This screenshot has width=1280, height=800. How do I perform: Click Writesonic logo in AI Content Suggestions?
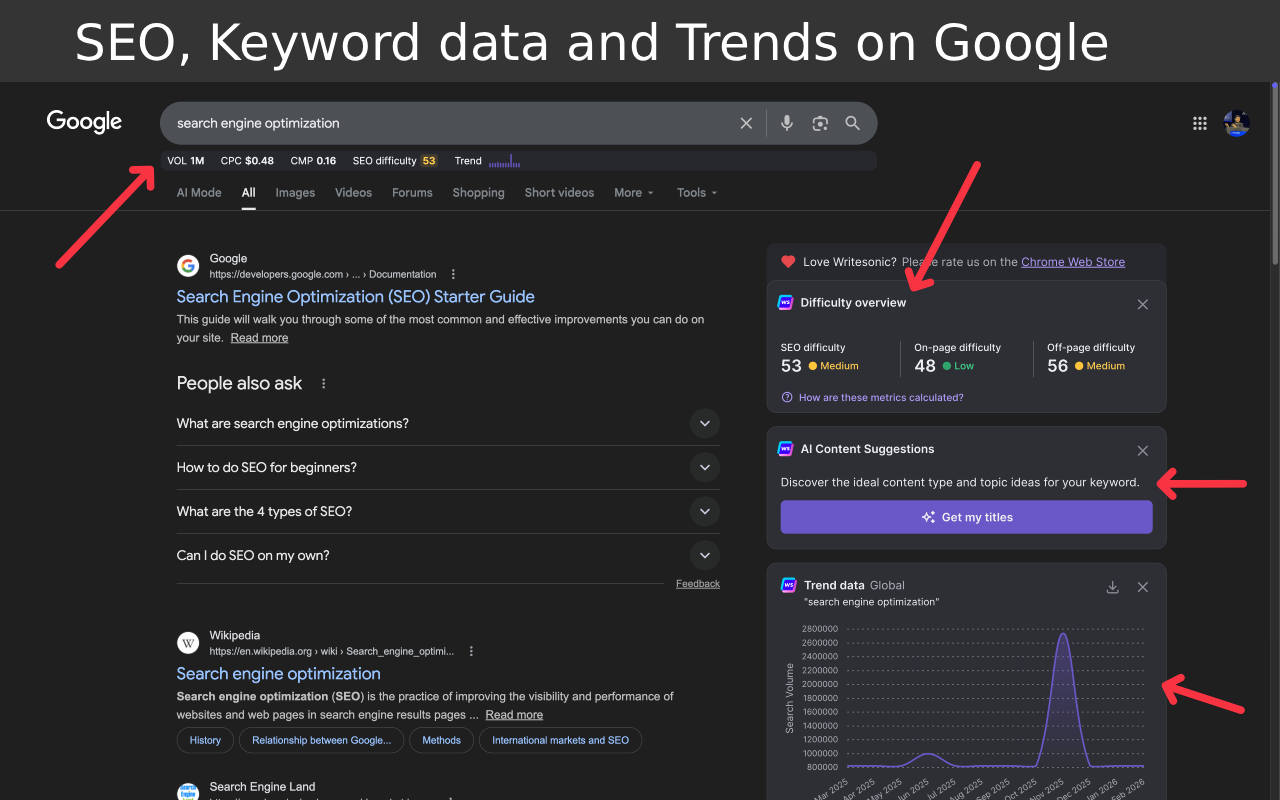[786, 449]
